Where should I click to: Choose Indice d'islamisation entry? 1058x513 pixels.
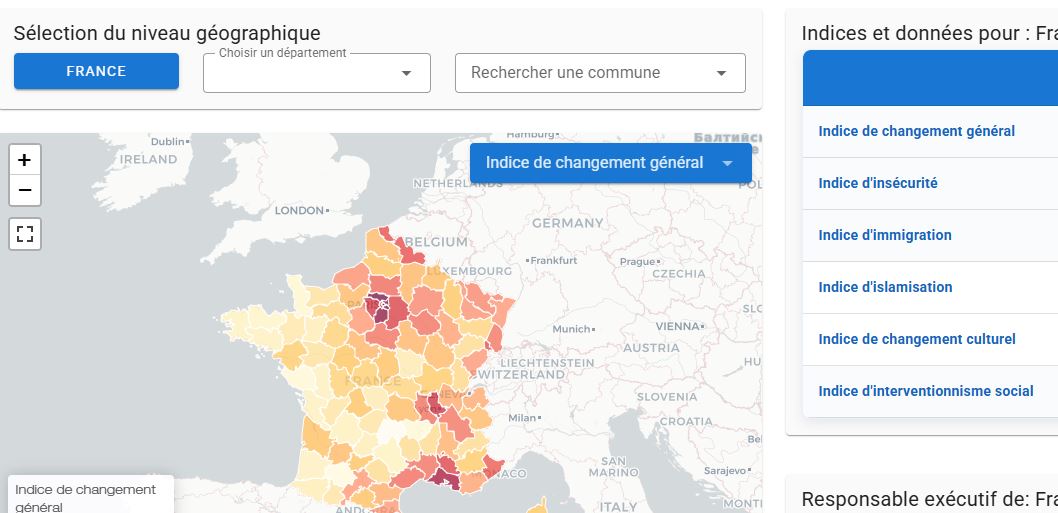[x=885, y=287]
